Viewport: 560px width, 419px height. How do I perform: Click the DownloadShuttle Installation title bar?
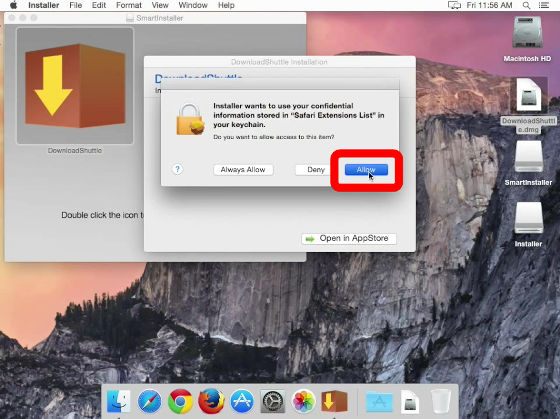pos(280,62)
